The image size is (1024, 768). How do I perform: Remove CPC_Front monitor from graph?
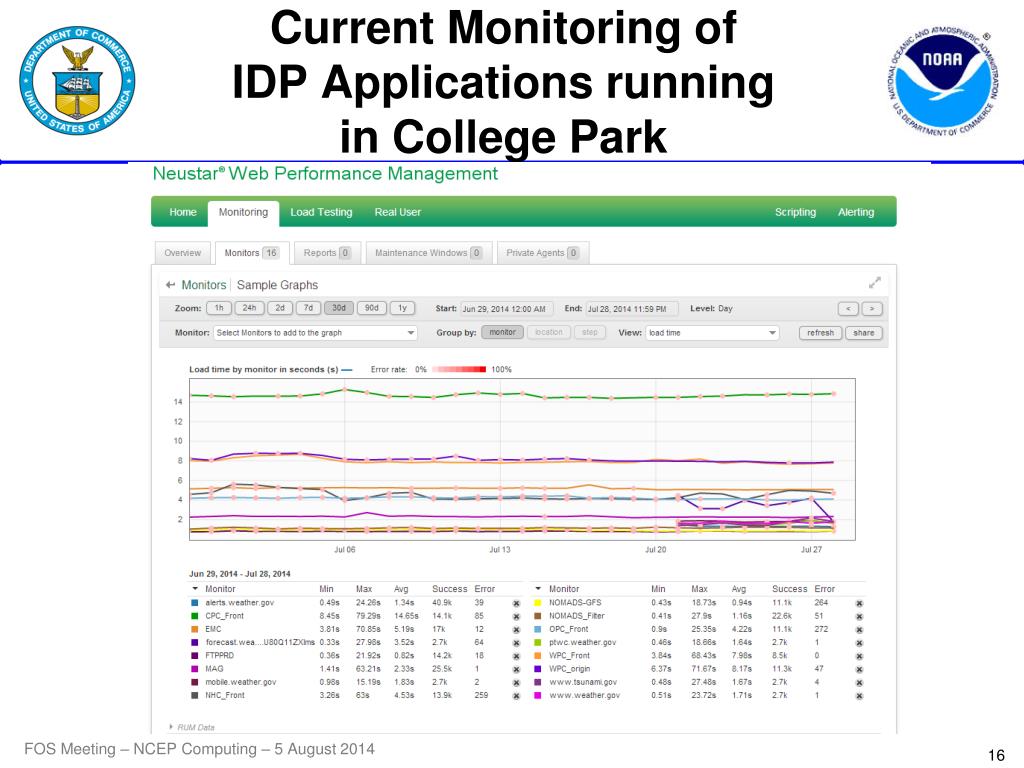click(516, 616)
